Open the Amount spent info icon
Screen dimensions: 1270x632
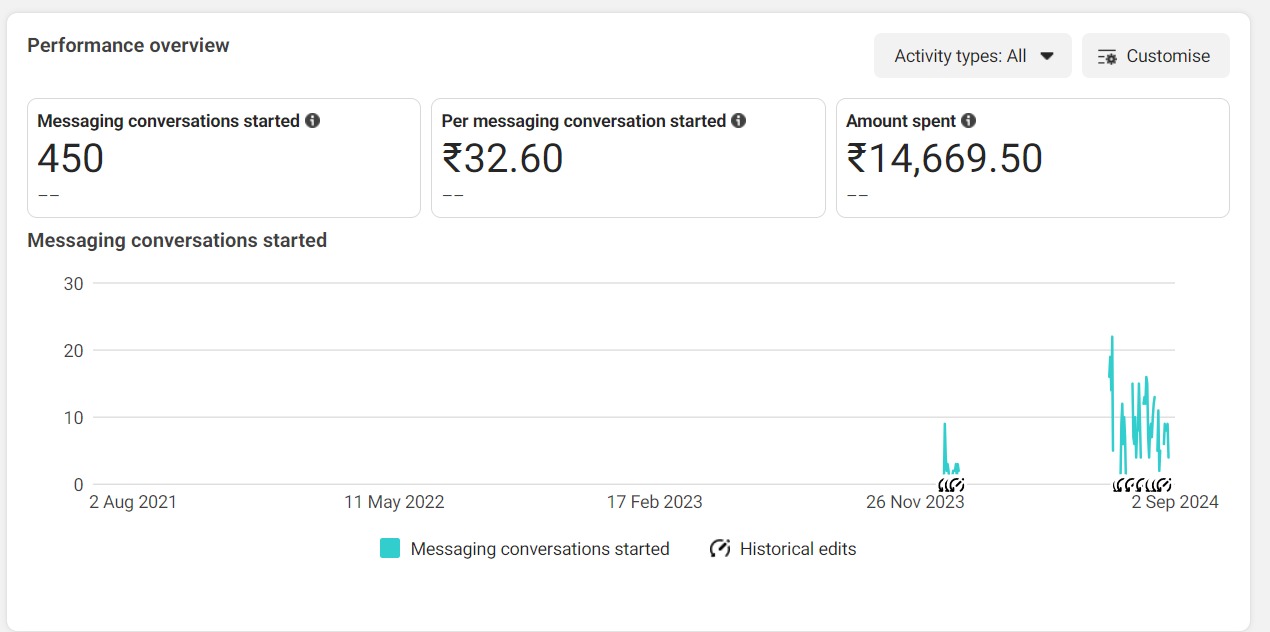coord(968,121)
